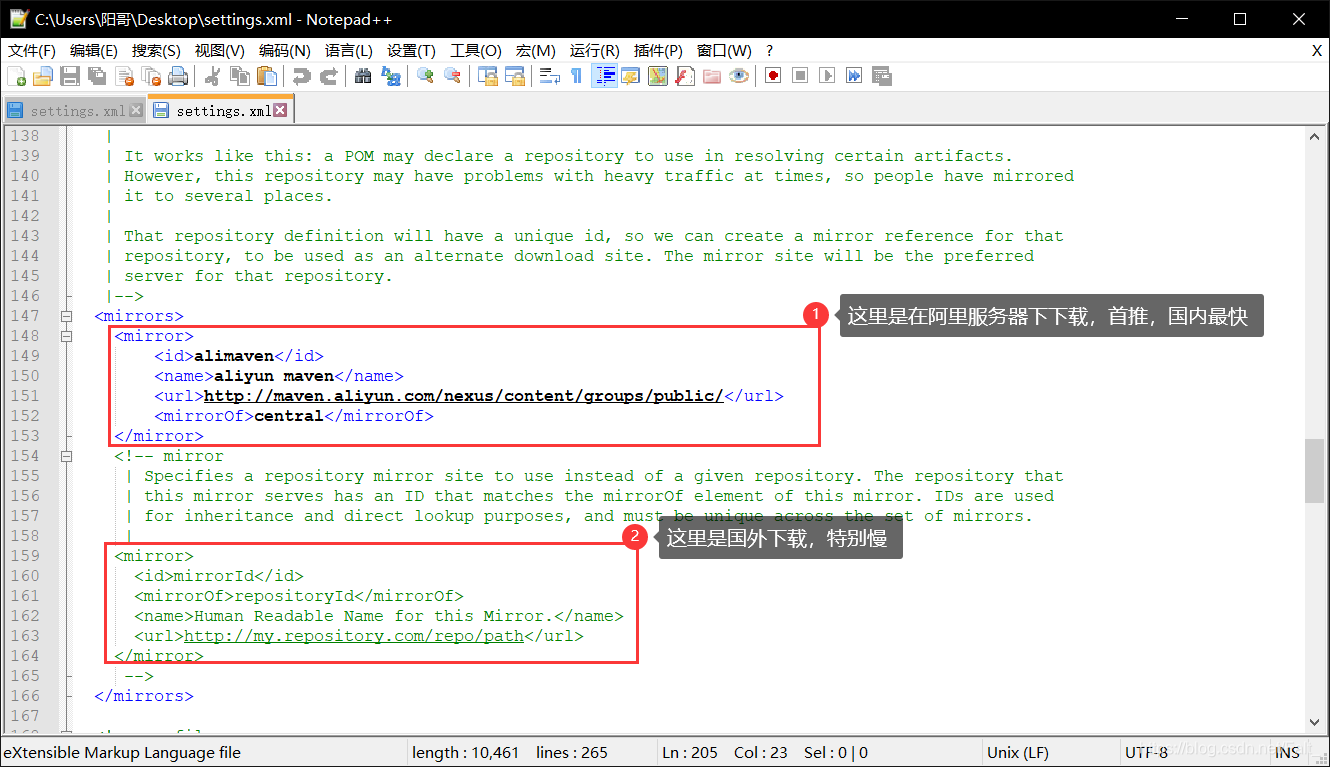Screen dimensions: 1330x767
Task: Play back the recorded macro icon
Action: [x=827, y=76]
